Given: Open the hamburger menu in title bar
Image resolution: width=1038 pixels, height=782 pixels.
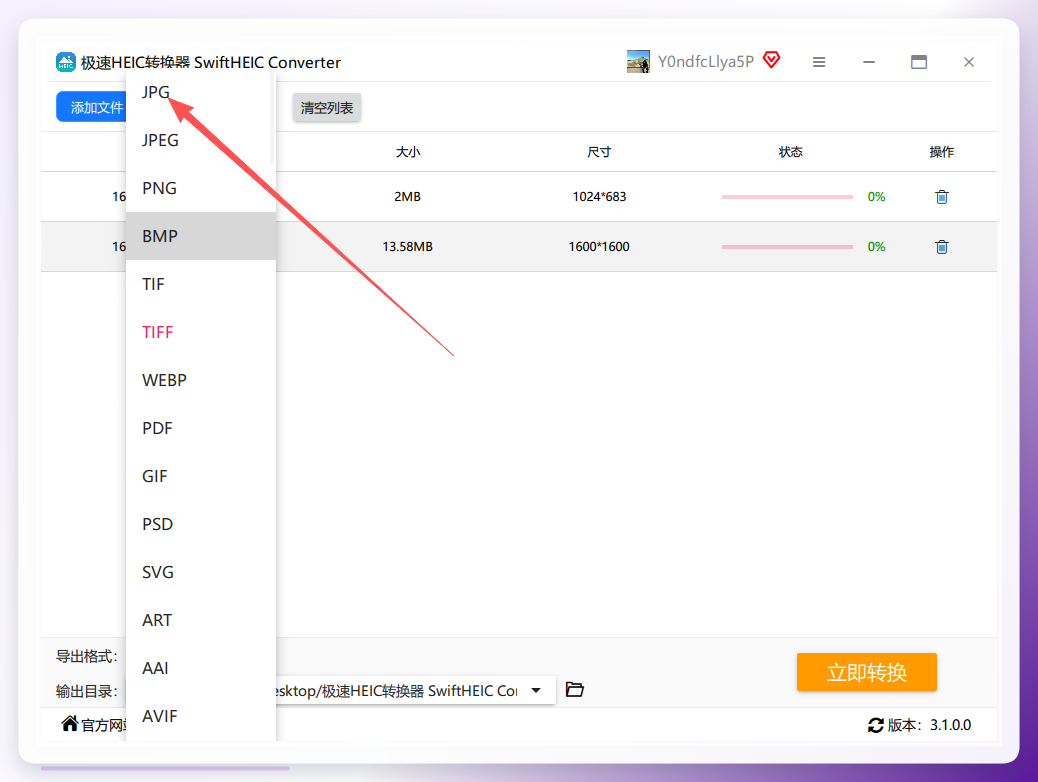Looking at the screenshot, I should 819,62.
